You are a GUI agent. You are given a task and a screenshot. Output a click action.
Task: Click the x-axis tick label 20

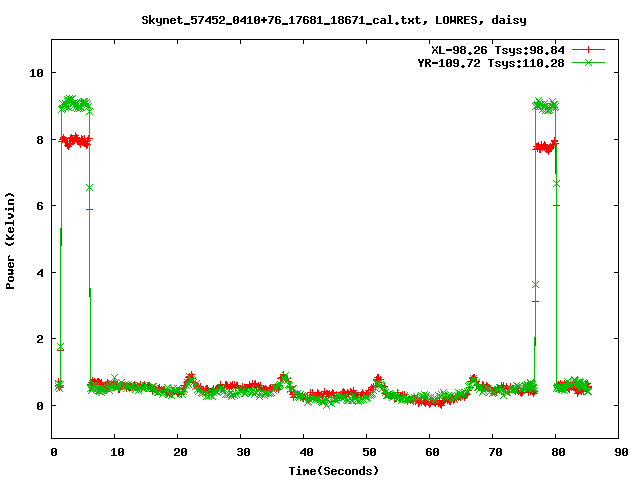[180, 452]
